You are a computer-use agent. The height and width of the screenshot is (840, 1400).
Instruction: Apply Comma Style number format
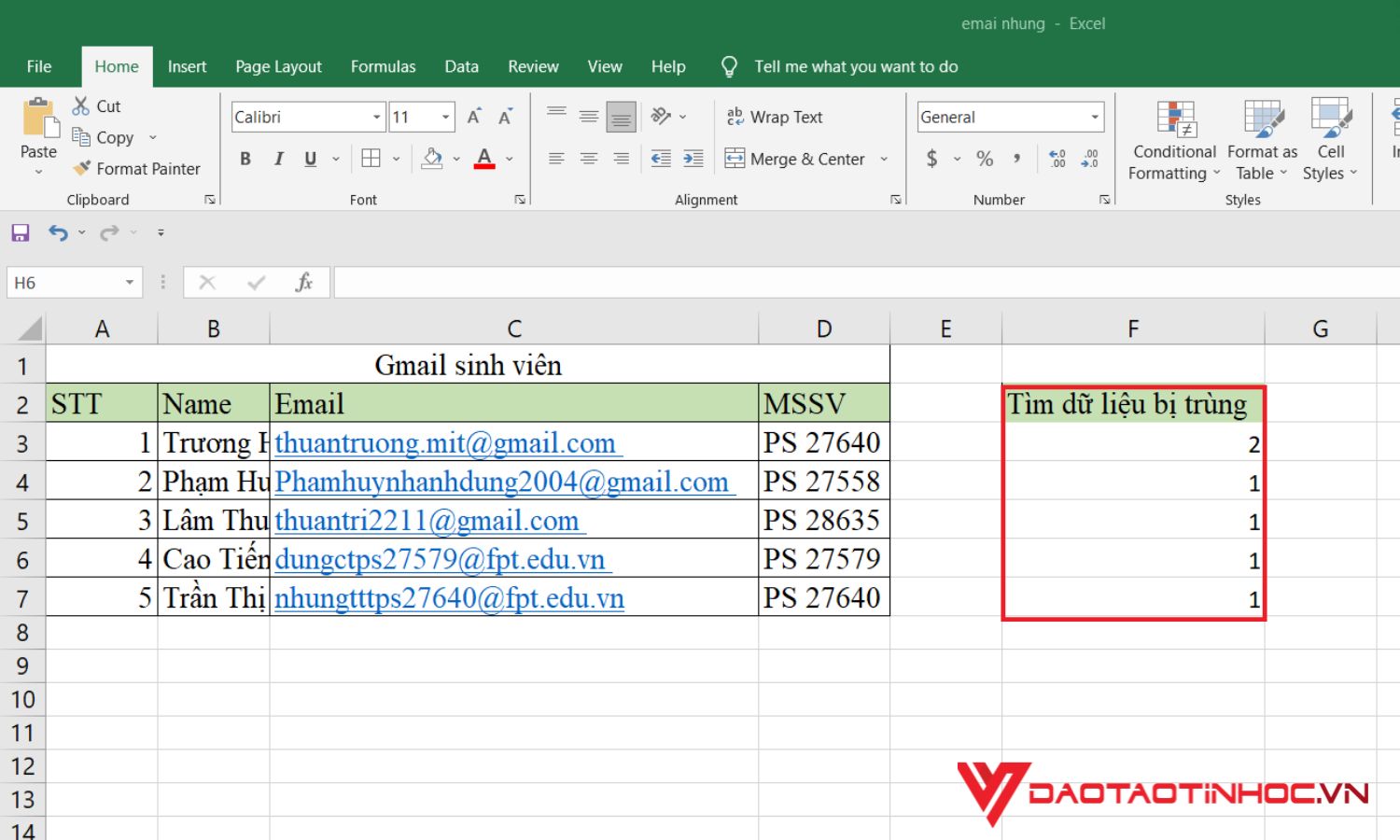click(1016, 159)
